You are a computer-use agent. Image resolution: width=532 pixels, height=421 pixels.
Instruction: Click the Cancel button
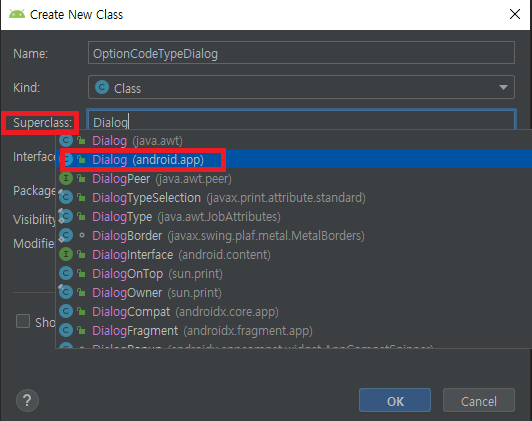click(x=478, y=400)
